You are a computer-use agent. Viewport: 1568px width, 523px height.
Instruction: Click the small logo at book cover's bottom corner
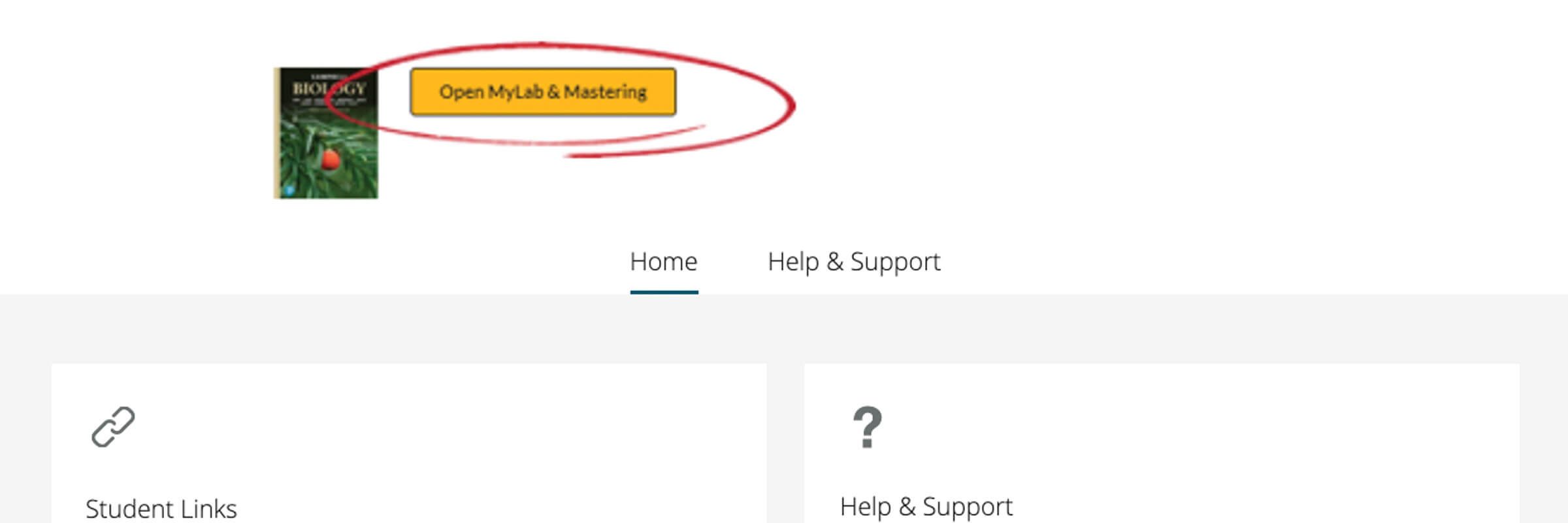click(x=290, y=190)
